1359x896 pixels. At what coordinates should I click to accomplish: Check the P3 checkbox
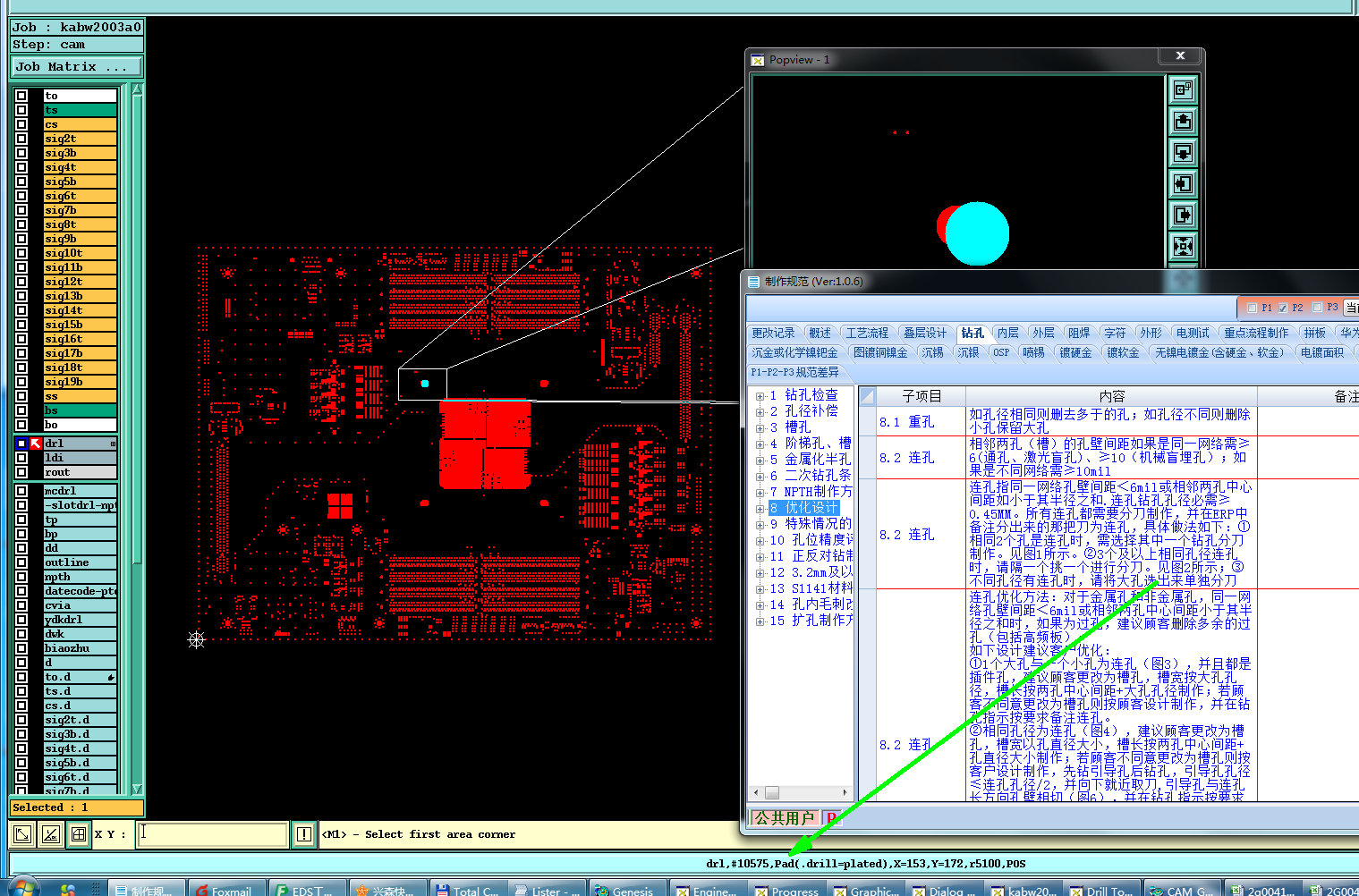1317,308
